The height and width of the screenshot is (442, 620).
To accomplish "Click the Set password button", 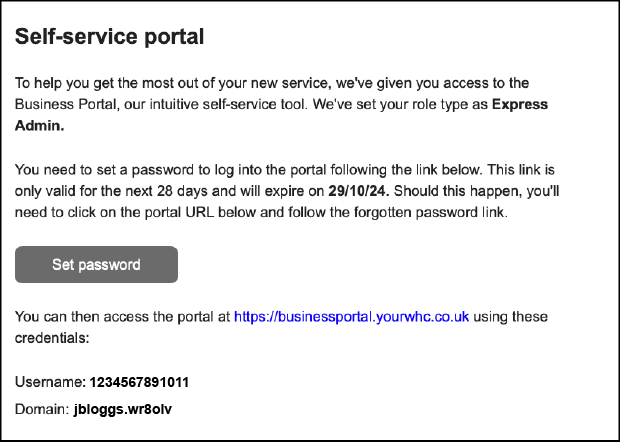I will point(96,264).
